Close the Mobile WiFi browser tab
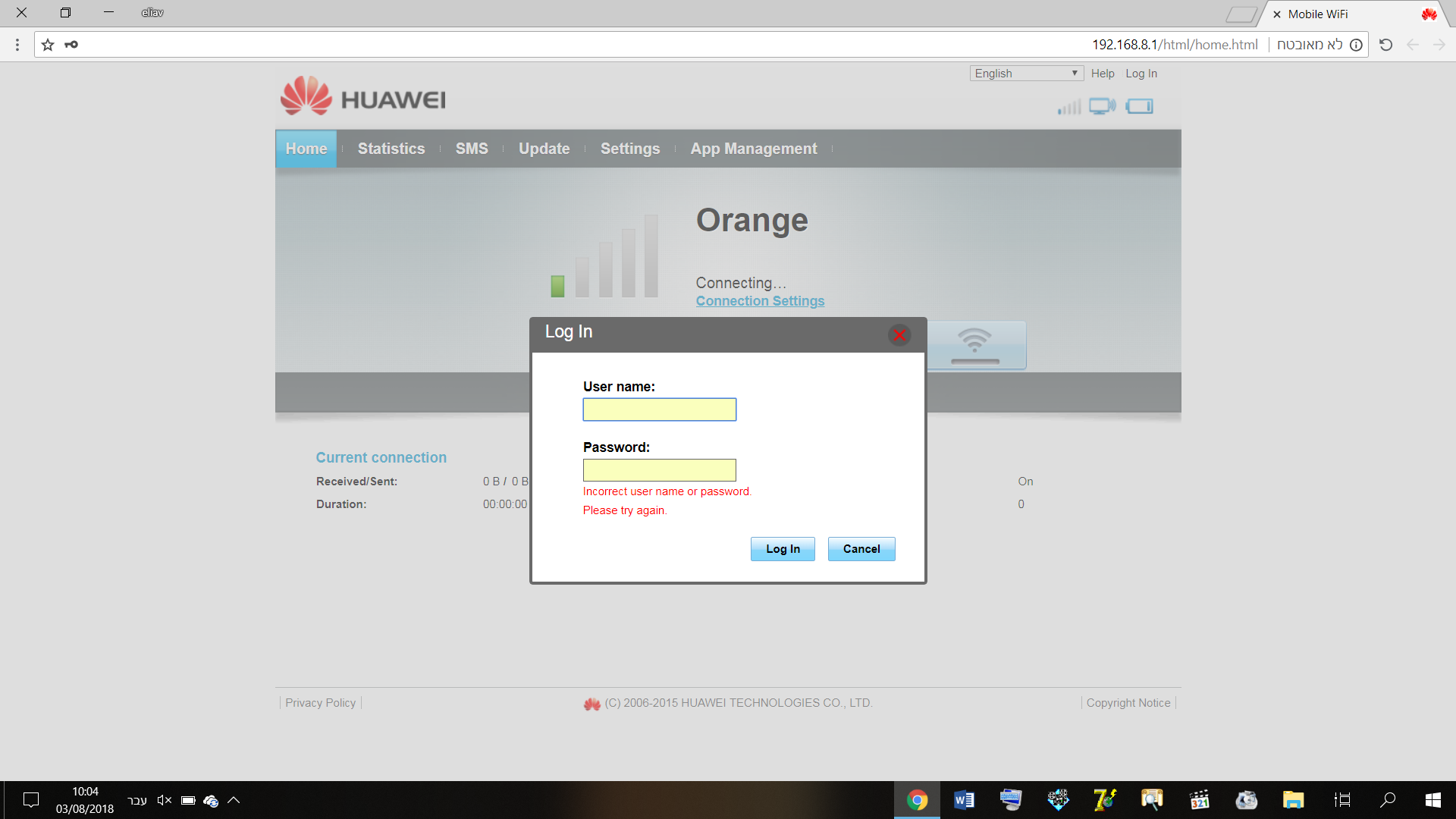Viewport: 1456px width, 819px height. [x=1277, y=14]
